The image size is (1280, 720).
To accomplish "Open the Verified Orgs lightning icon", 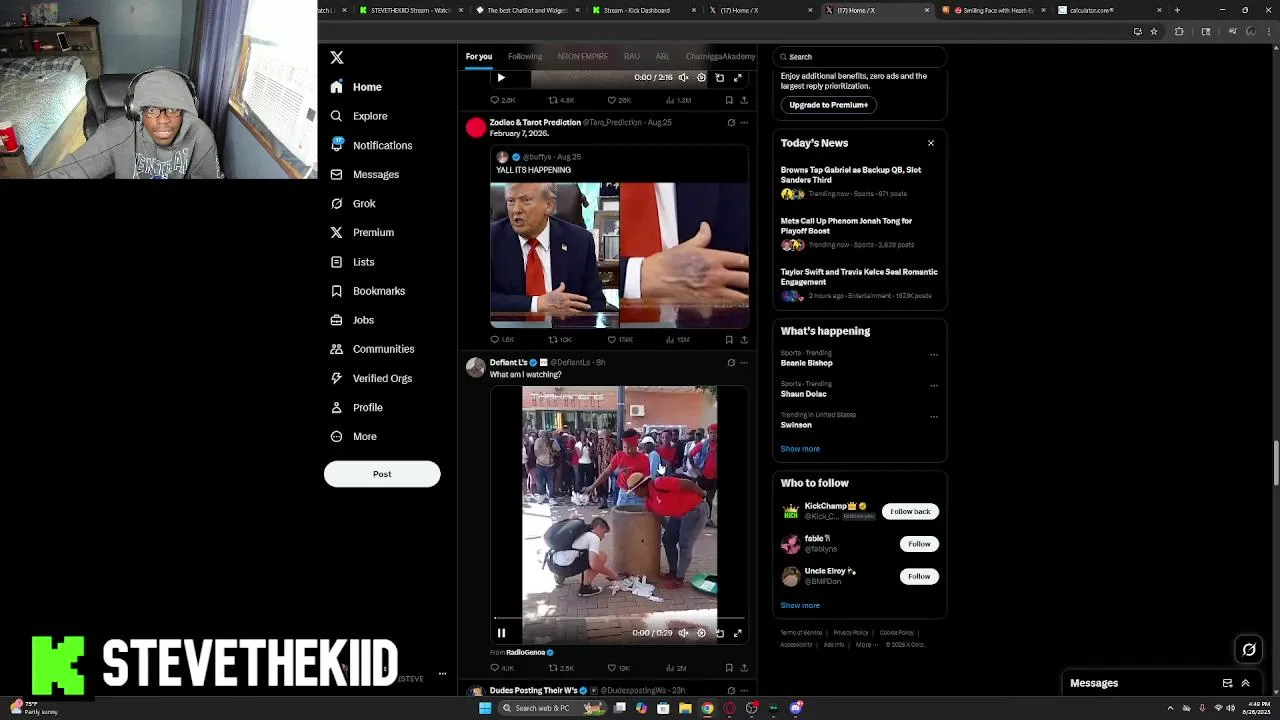I will (x=336, y=378).
